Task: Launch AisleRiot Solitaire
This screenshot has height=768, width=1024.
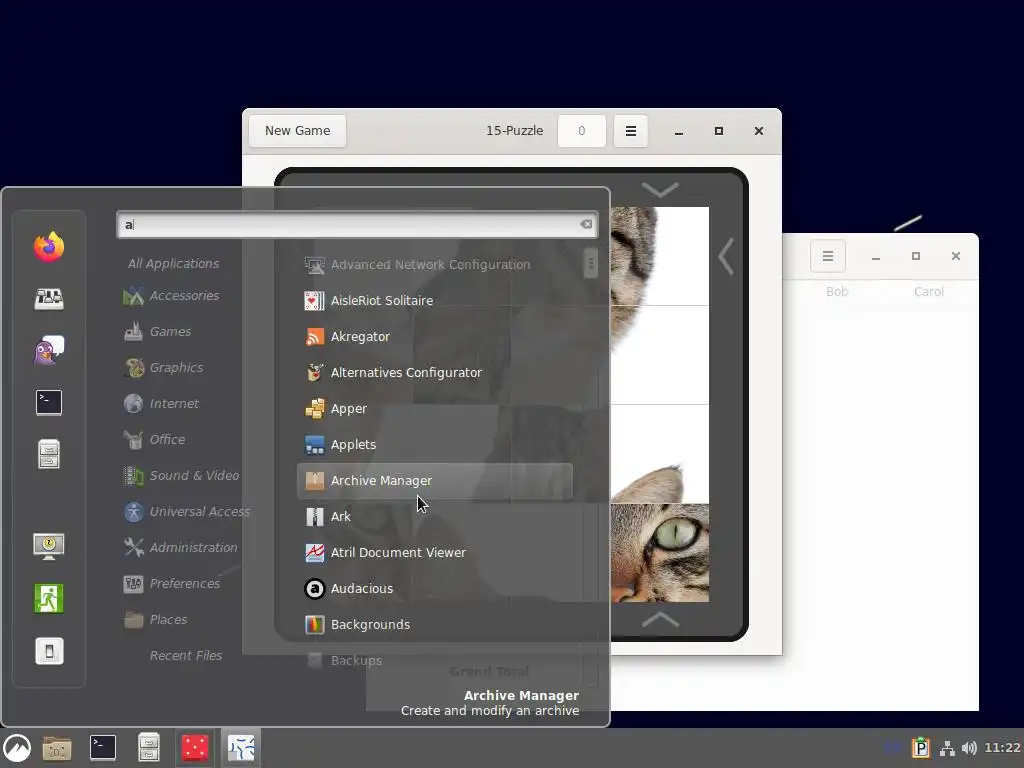Action: coord(435,300)
